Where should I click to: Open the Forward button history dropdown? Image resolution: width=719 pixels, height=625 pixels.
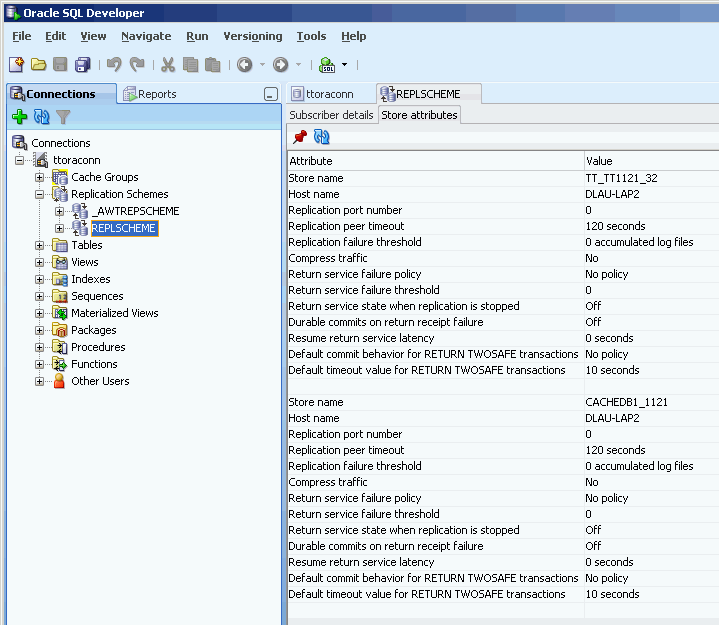click(299, 65)
